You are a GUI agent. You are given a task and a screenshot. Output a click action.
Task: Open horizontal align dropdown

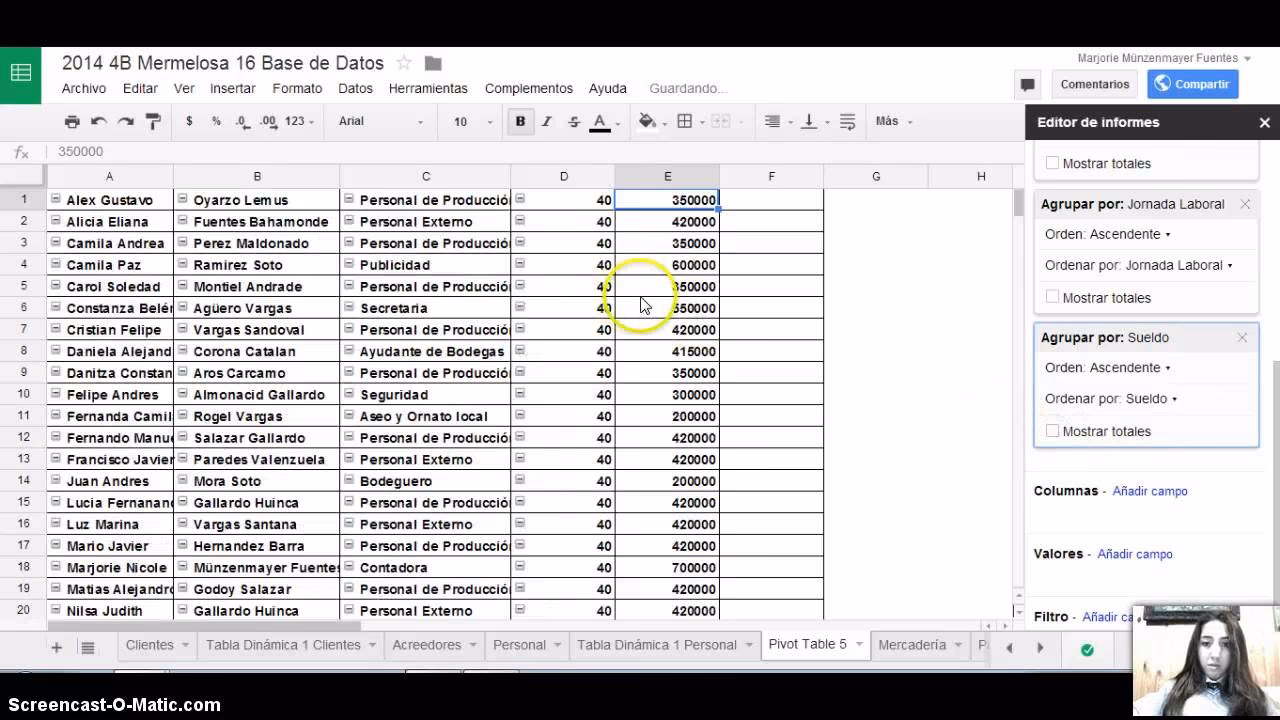click(x=778, y=121)
